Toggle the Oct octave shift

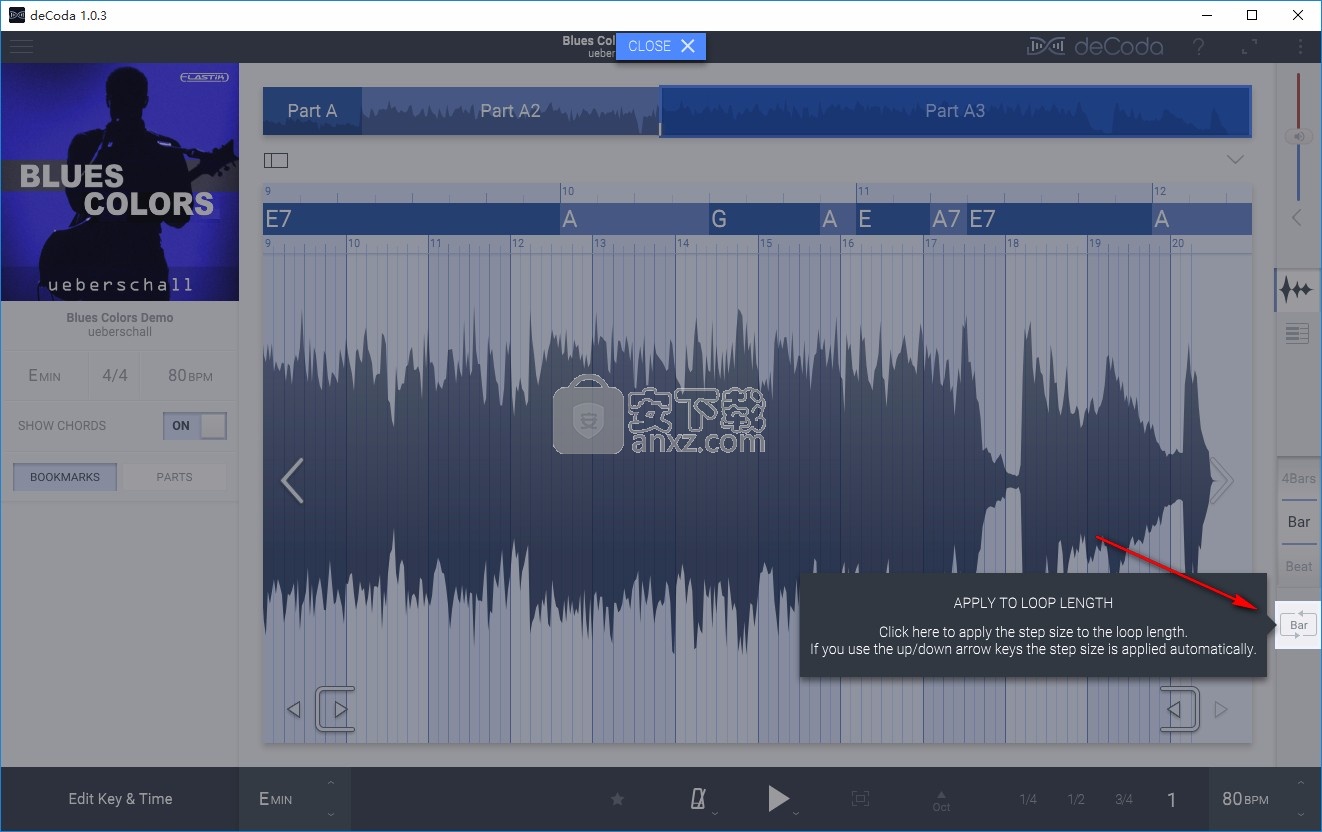[940, 801]
